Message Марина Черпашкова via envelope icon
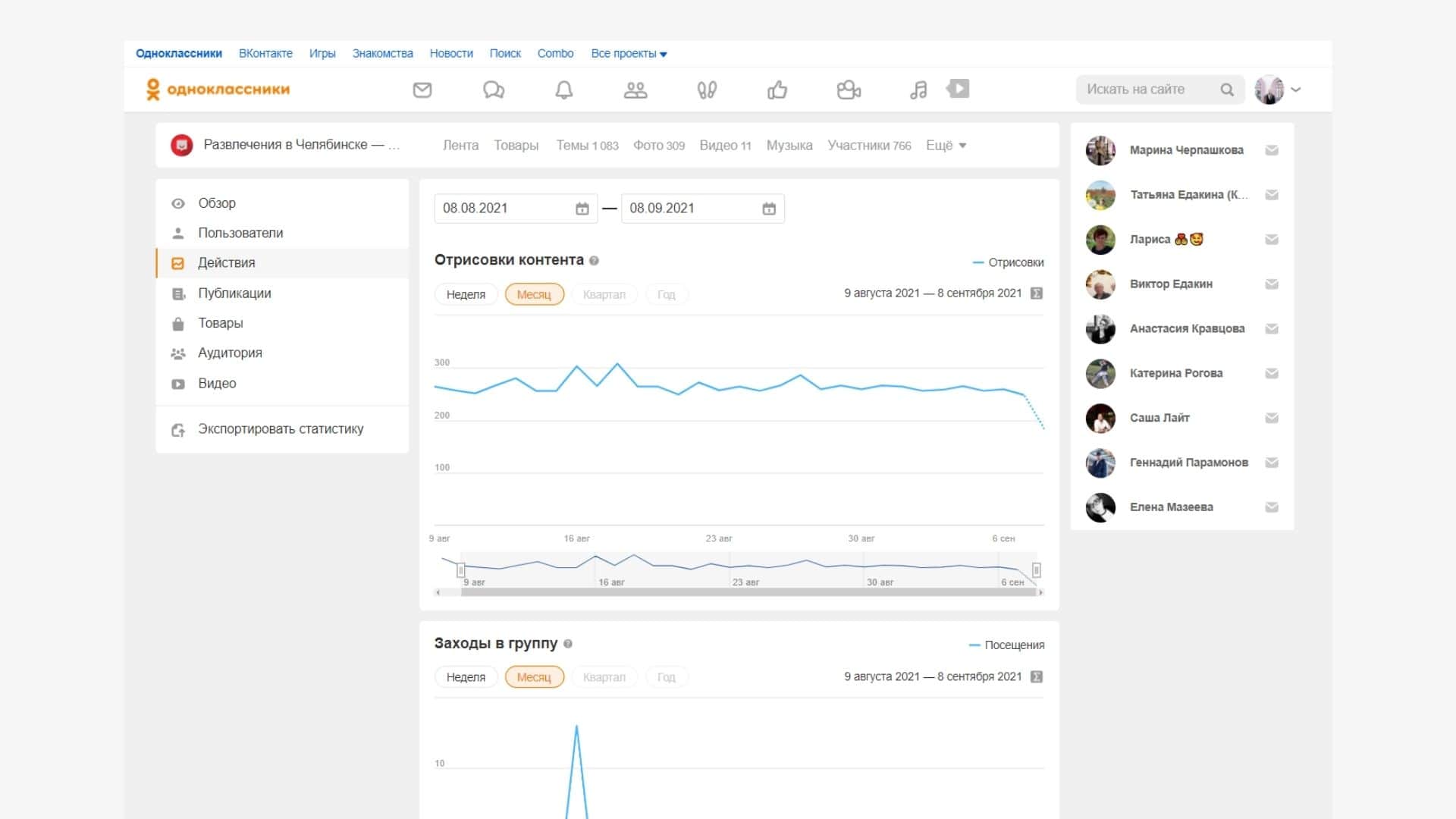Screen dimensions: 1456x819 1272,150
